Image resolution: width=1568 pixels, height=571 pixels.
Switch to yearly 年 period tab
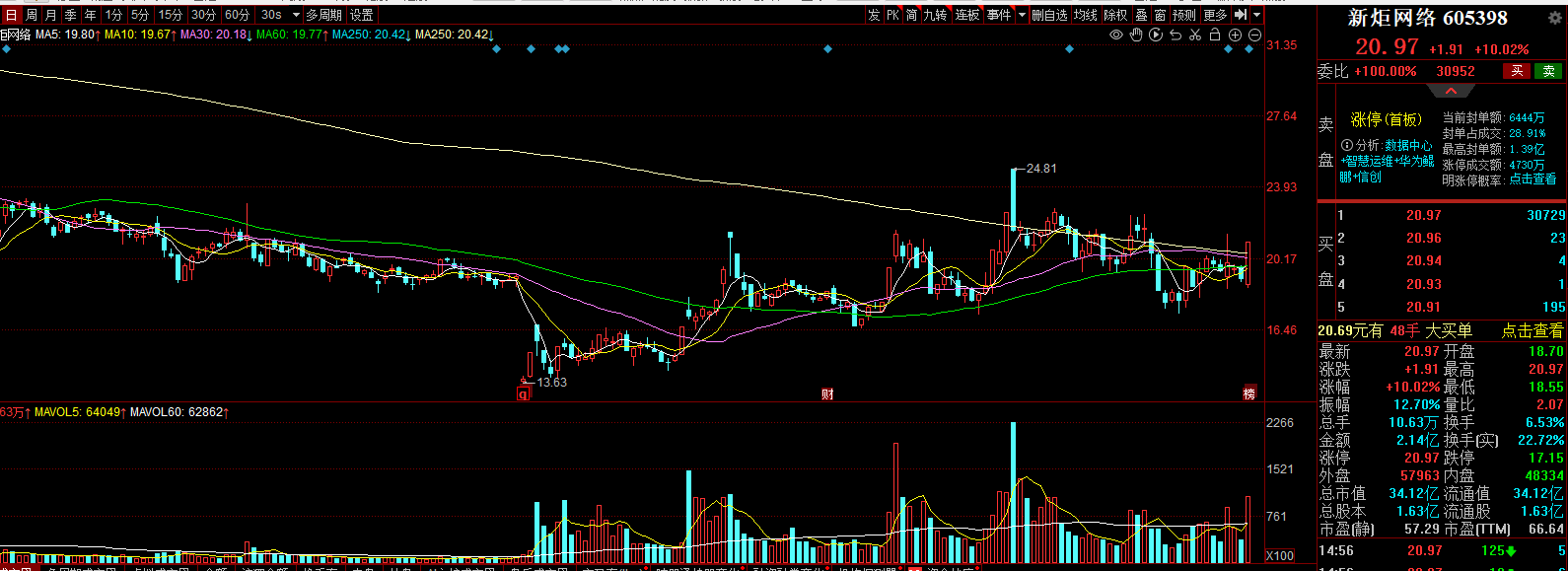point(90,15)
